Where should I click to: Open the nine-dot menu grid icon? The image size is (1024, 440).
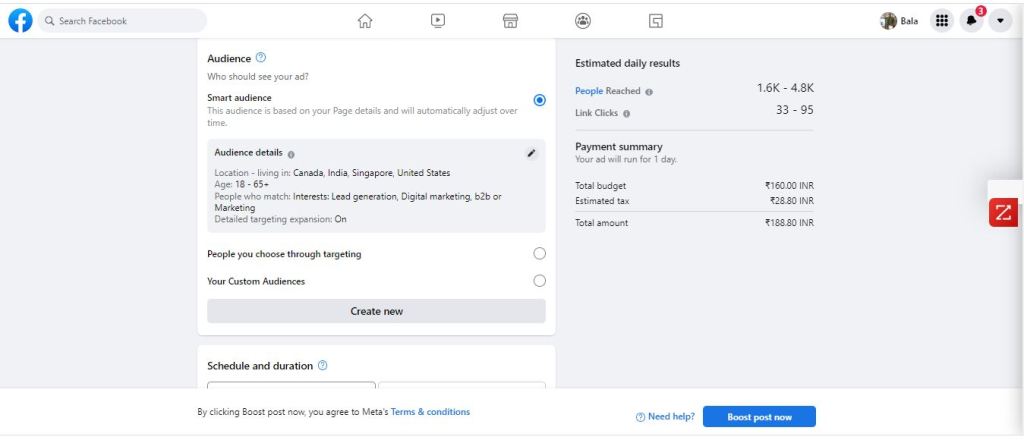point(941,21)
